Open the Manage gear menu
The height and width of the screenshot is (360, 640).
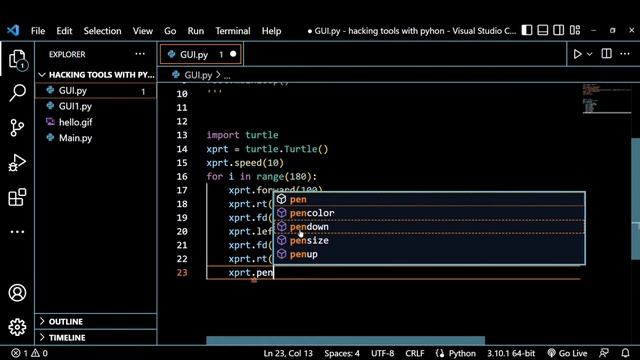[17, 327]
